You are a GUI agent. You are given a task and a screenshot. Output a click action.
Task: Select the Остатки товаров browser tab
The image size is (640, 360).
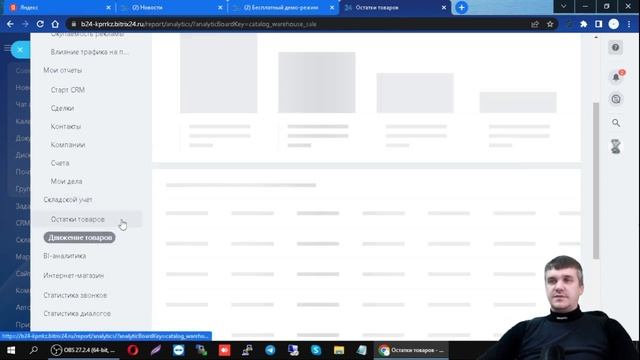(394, 7)
